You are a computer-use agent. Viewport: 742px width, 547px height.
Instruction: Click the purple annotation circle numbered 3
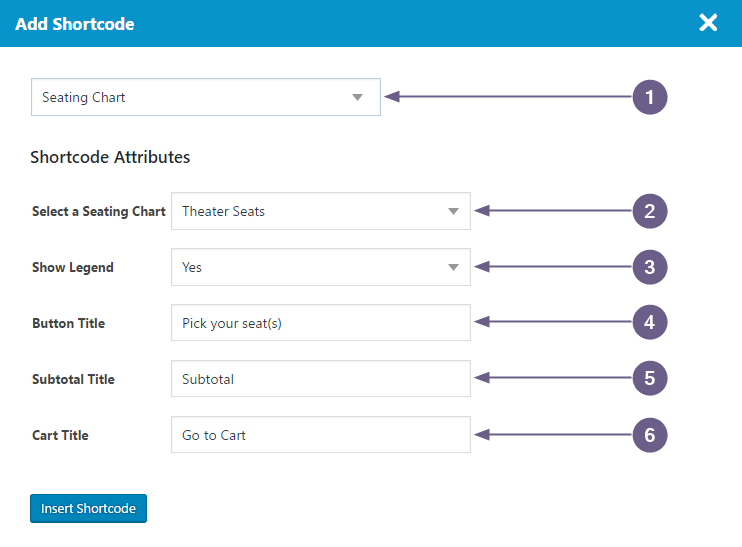pyautogui.click(x=650, y=267)
